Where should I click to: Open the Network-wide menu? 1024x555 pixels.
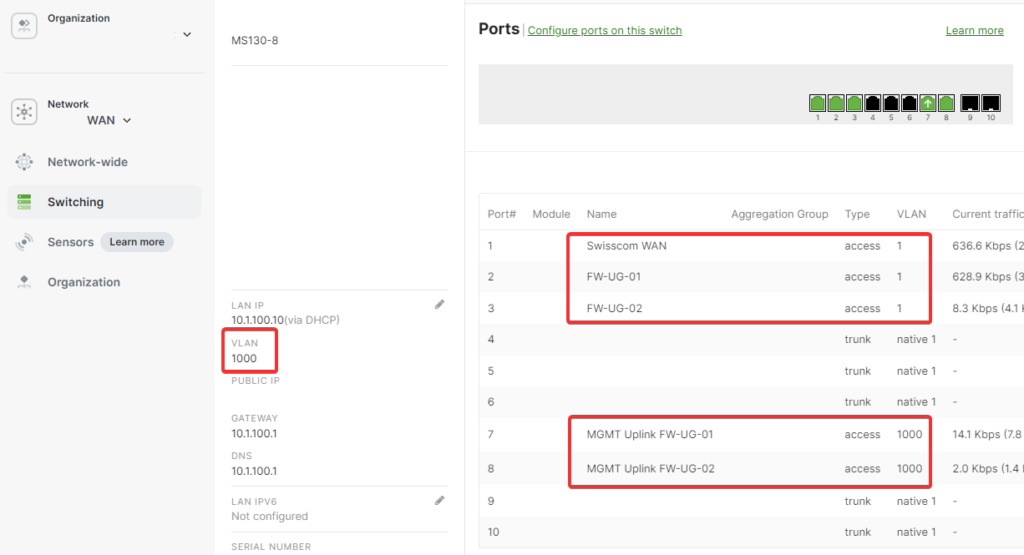click(x=87, y=162)
